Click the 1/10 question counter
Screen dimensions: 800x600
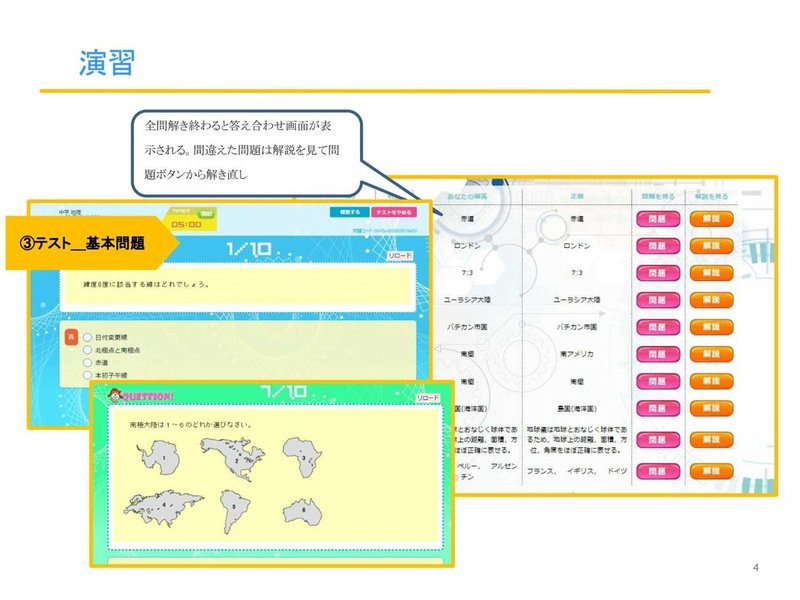[x=248, y=249]
